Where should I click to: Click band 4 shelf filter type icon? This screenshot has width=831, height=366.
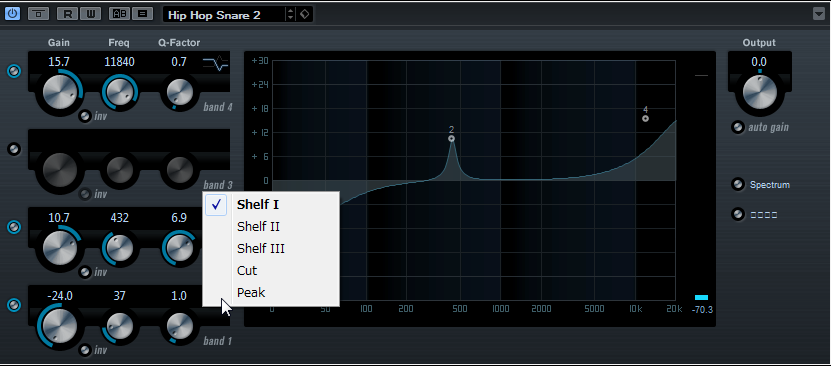pyautogui.click(x=216, y=64)
